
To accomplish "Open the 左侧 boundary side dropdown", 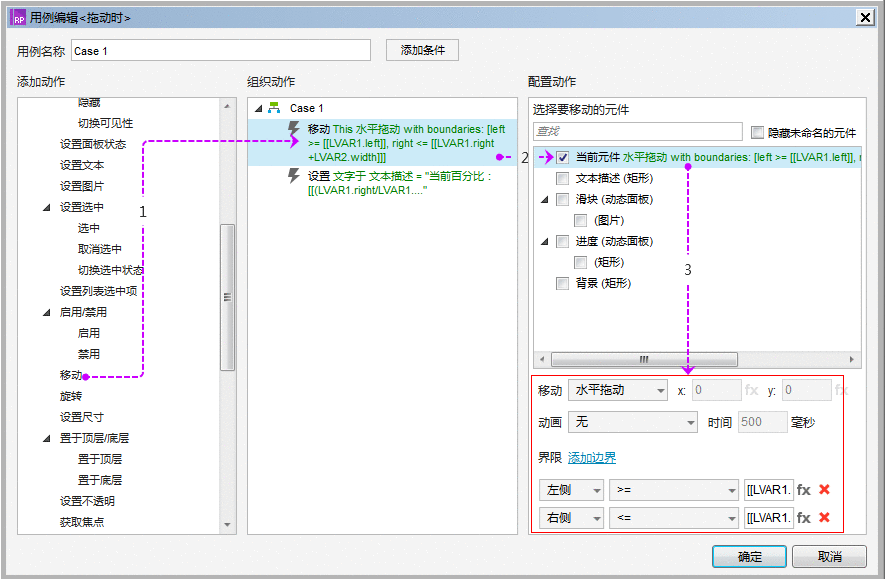I will (x=571, y=490).
